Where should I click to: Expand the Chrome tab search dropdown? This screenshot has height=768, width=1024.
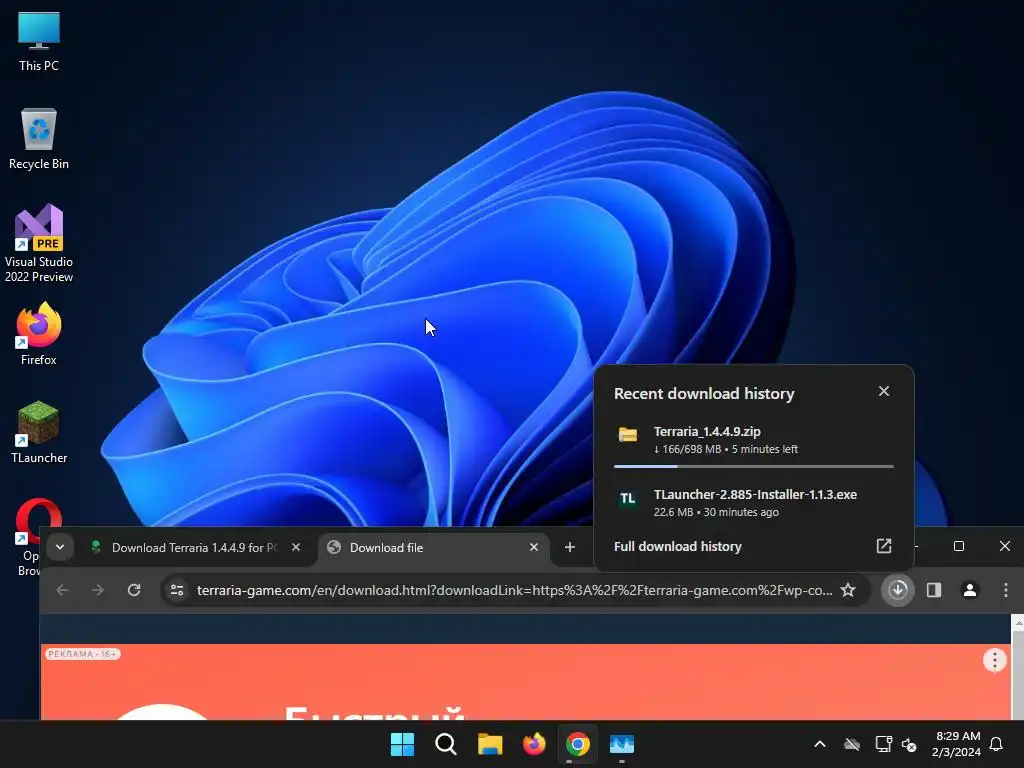(x=60, y=547)
